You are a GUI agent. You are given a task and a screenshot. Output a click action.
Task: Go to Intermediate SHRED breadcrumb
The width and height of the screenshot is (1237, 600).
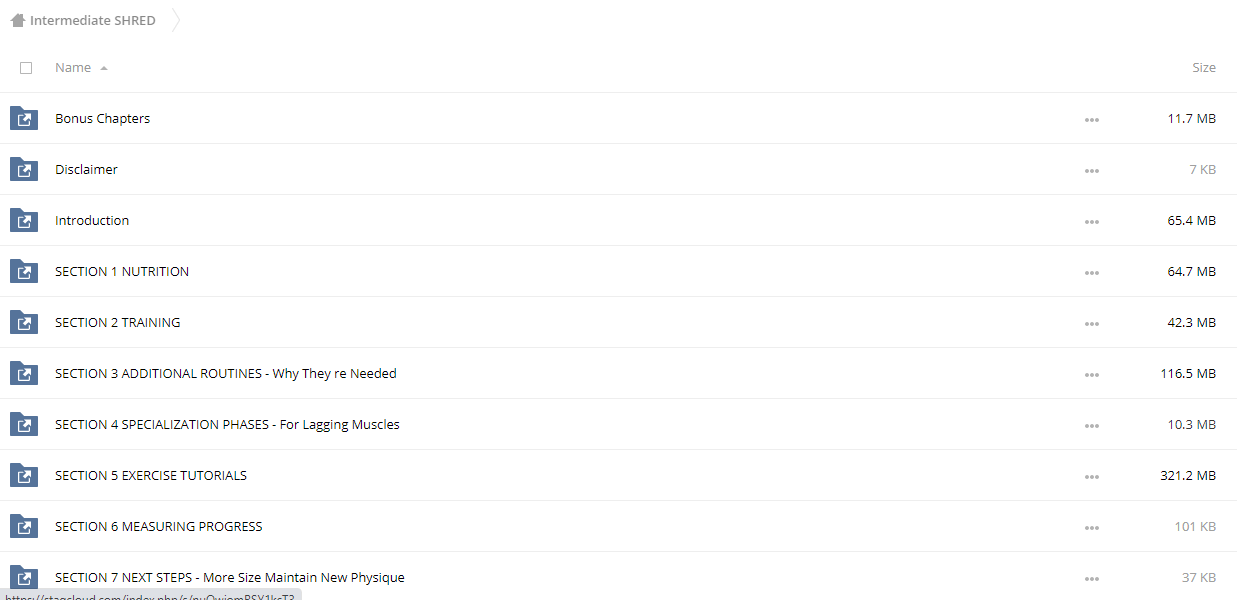pos(93,20)
